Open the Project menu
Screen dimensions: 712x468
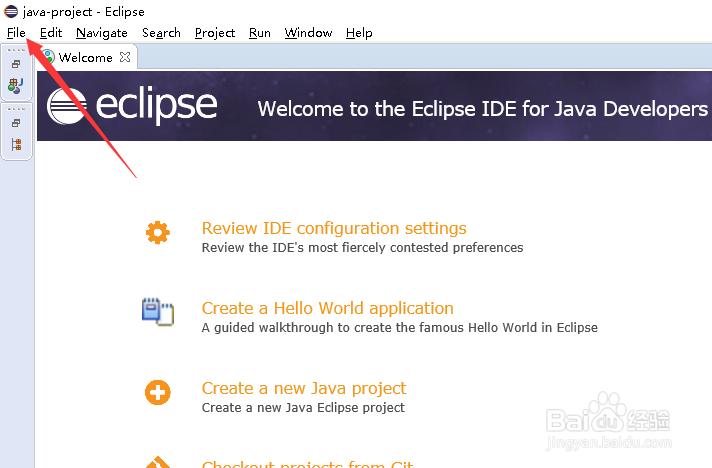tap(215, 33)
